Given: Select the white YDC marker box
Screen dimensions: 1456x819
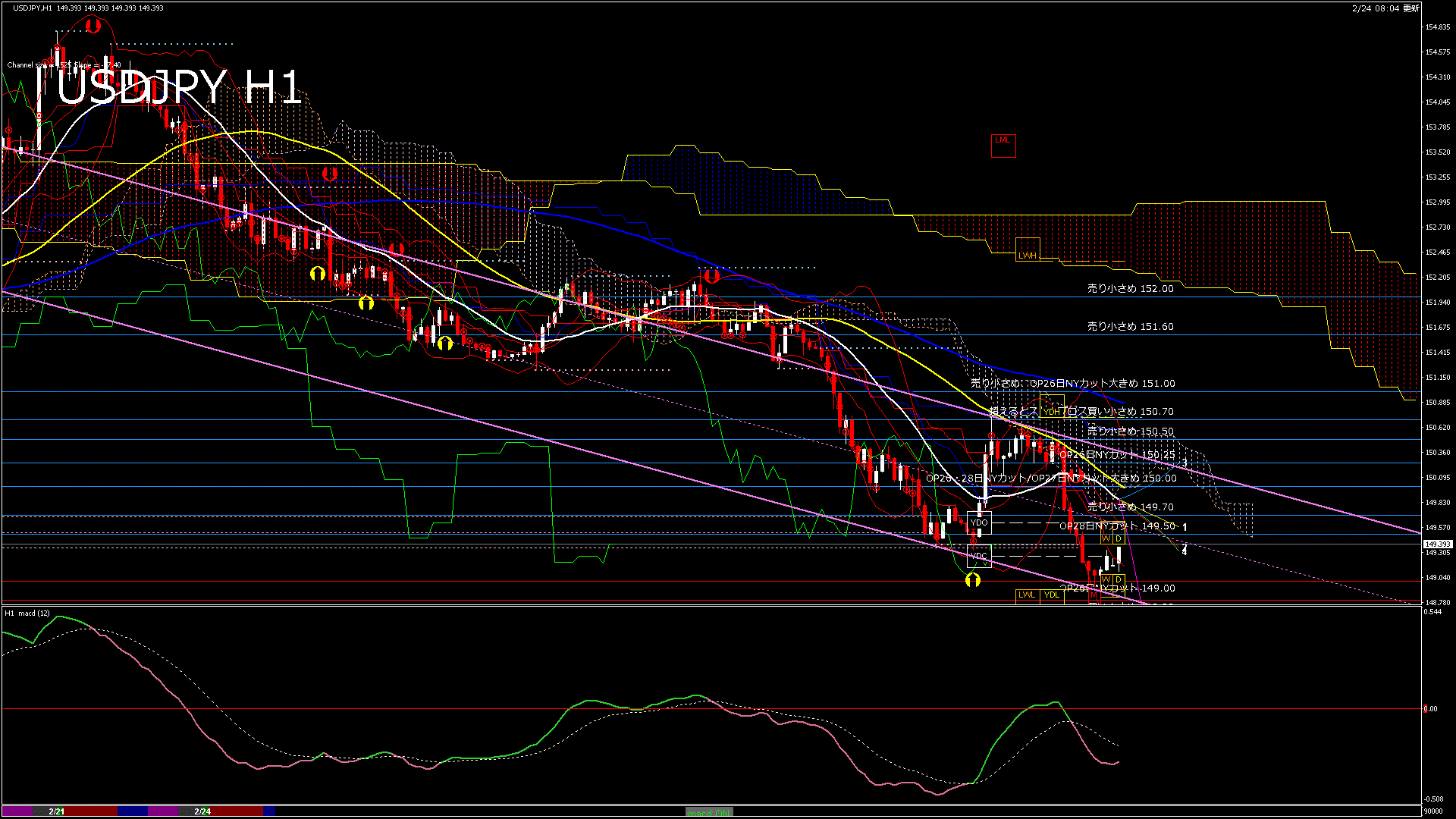Looking at the screenshot, I should pyautogui.click(x=979, y=556).
